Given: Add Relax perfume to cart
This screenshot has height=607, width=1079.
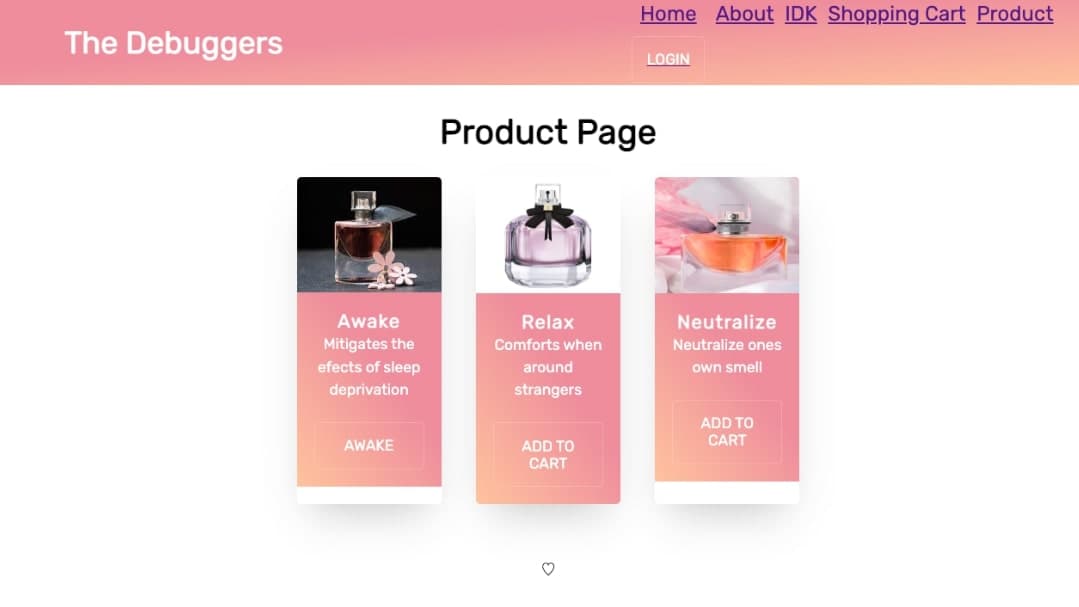Looking at the screenshot, I should [x=548, y=454].
